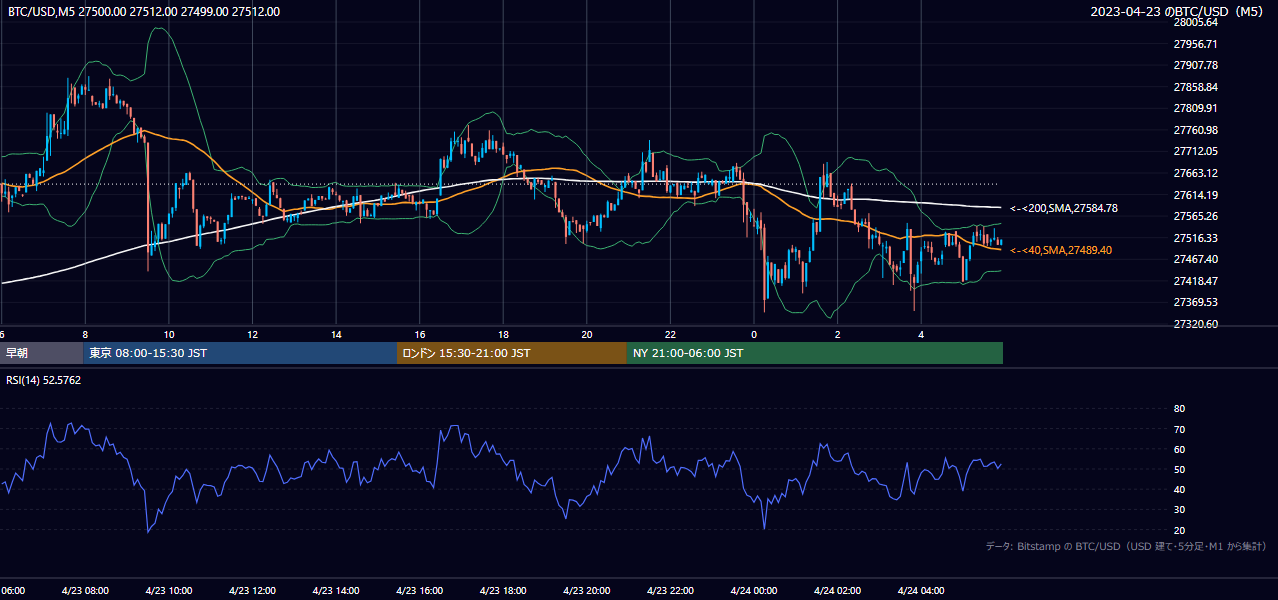Click the price axis value 27565.26

click(1195, 216)
